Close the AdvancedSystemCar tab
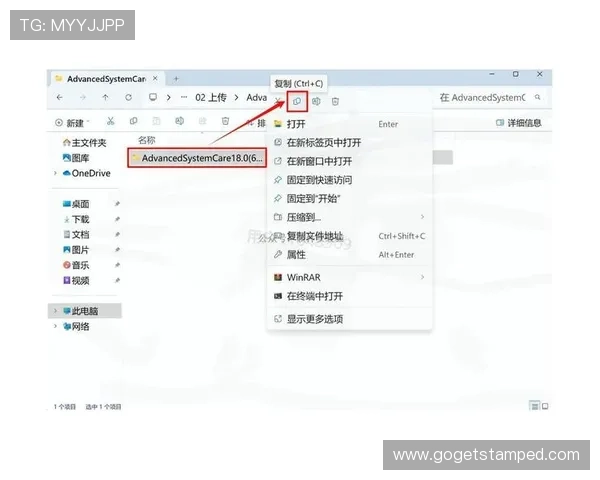 click(x=155, y=78)
